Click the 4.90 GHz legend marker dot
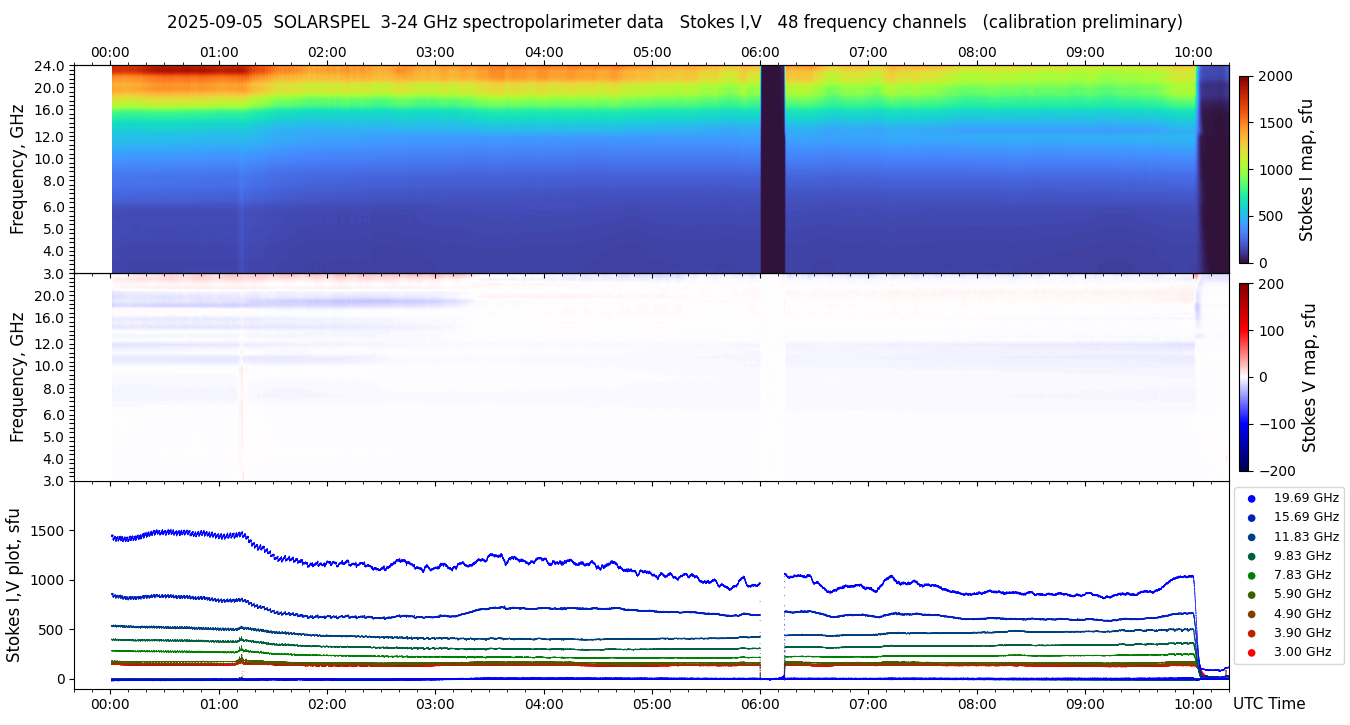This screenshot has width=1350, height=725. pos(1251,614)
